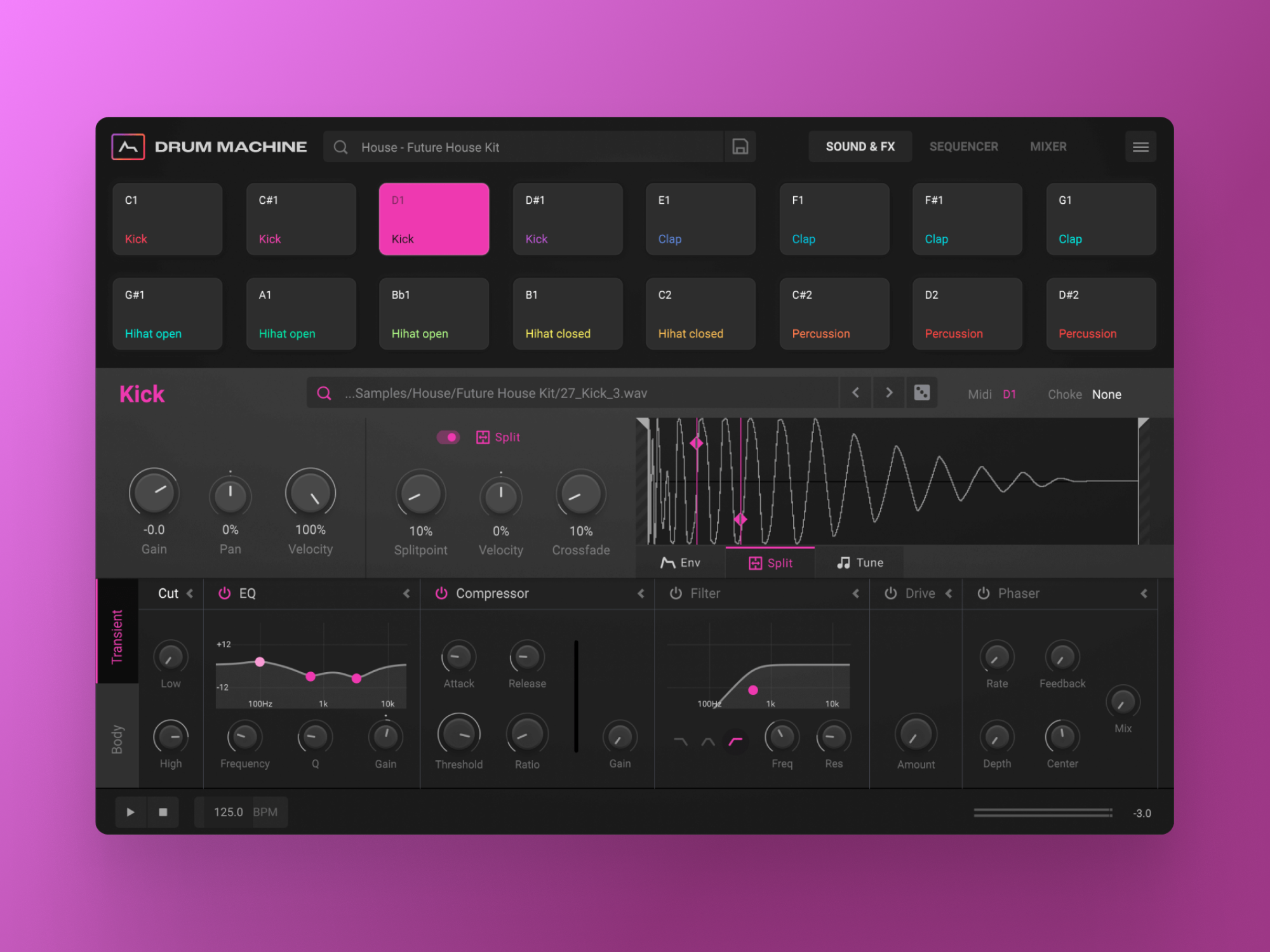Click the Pan knob

pyautogui.click(x=230, y=496)
